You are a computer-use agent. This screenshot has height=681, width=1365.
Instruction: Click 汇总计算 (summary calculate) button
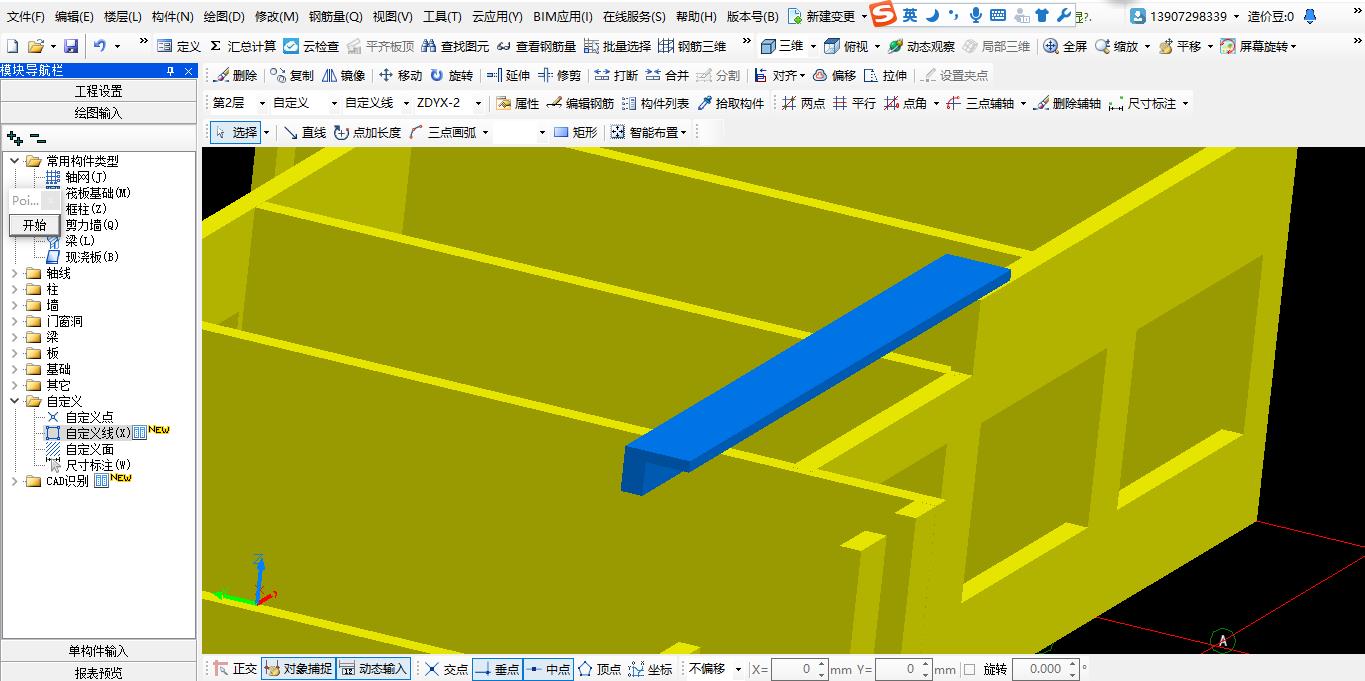242,46
